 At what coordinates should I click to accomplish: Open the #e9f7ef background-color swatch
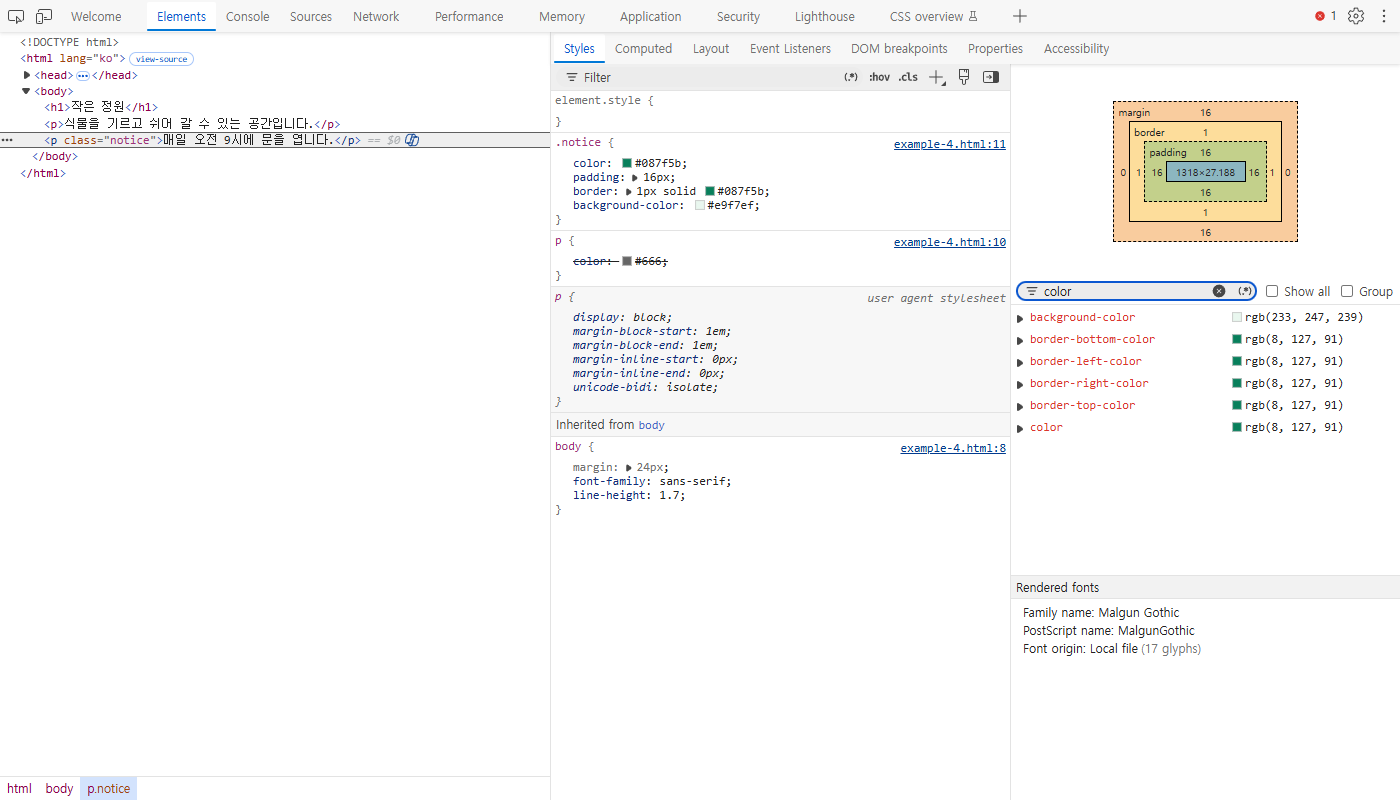[700, 205]
